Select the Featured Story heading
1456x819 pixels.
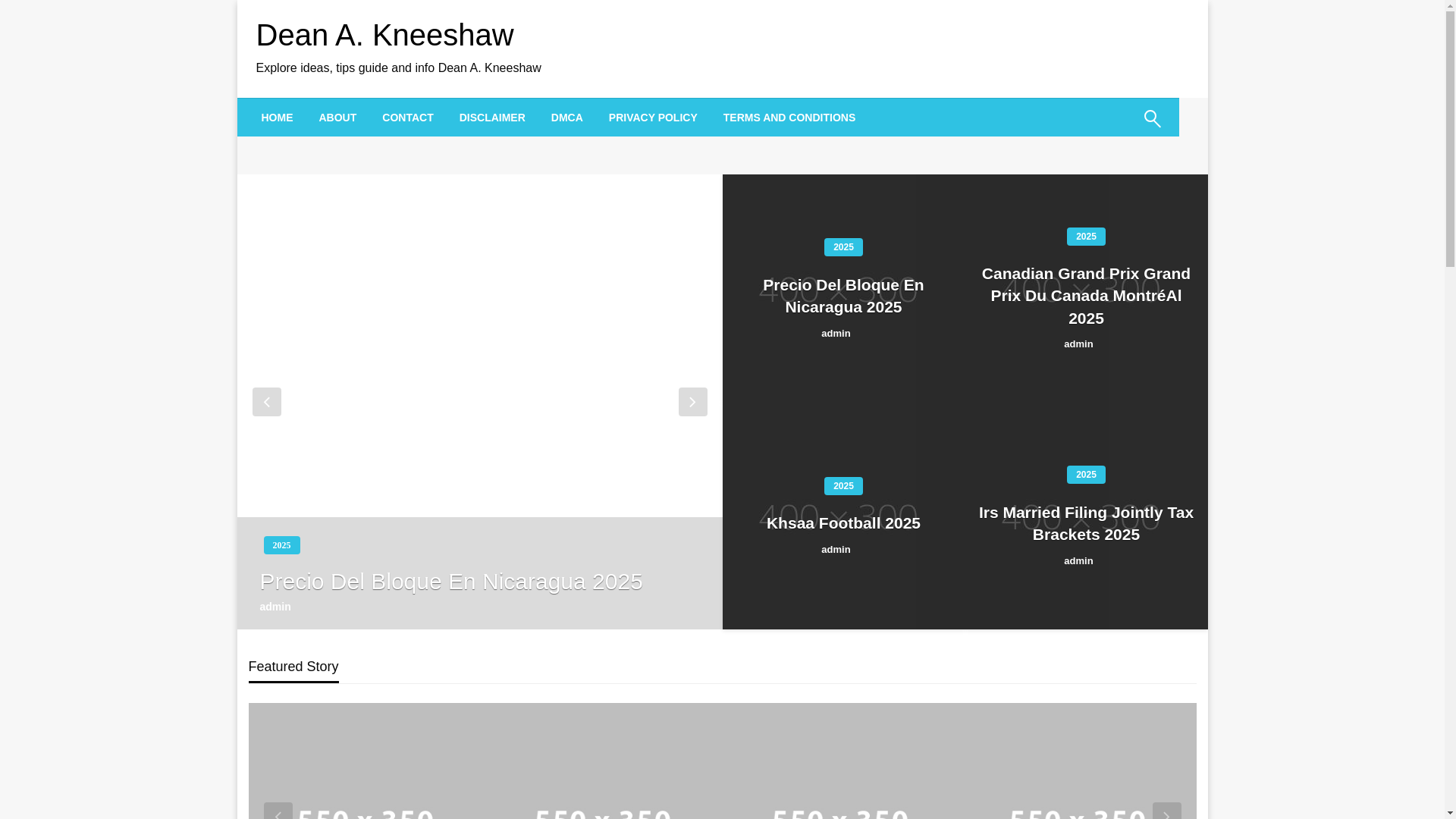coord(293,667)
